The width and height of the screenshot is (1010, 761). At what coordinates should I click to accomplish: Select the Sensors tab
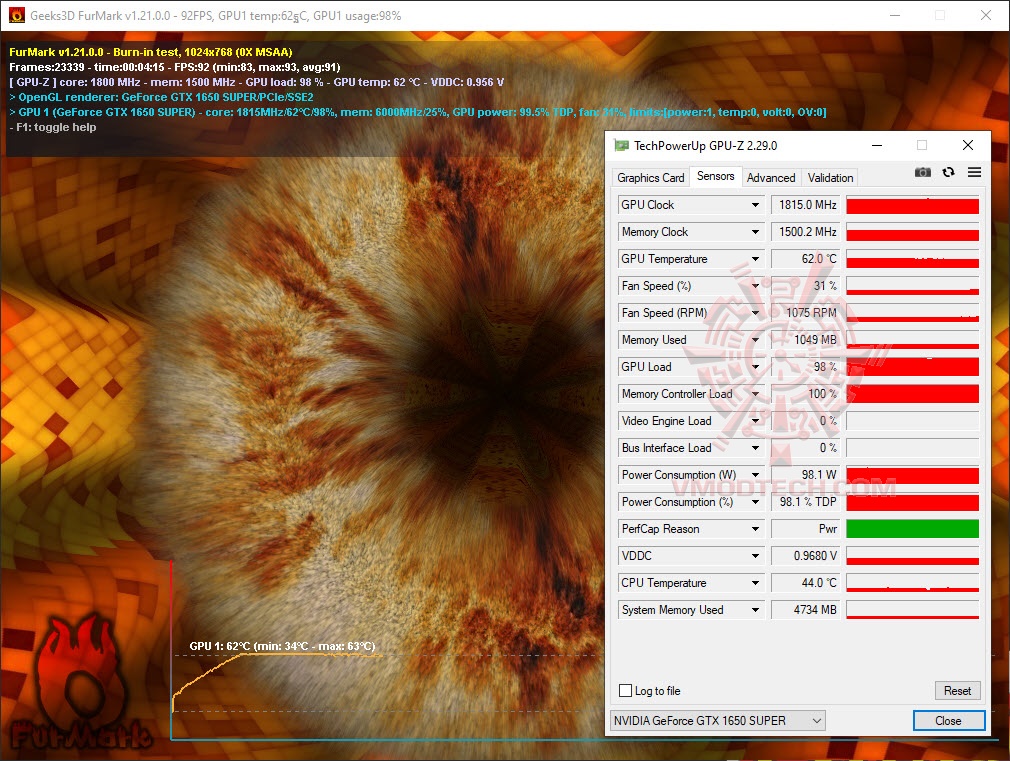coord(716,176)
